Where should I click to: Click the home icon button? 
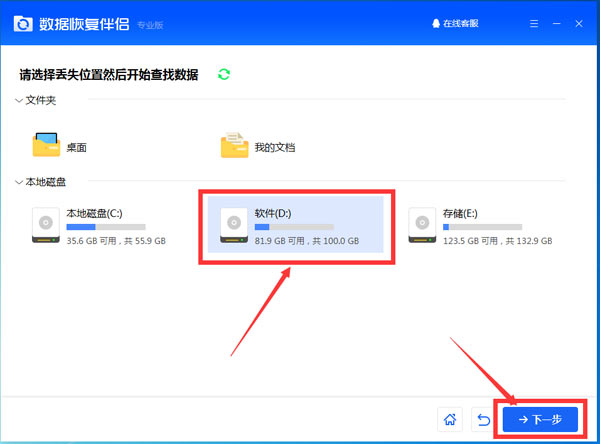coord(450,420)
